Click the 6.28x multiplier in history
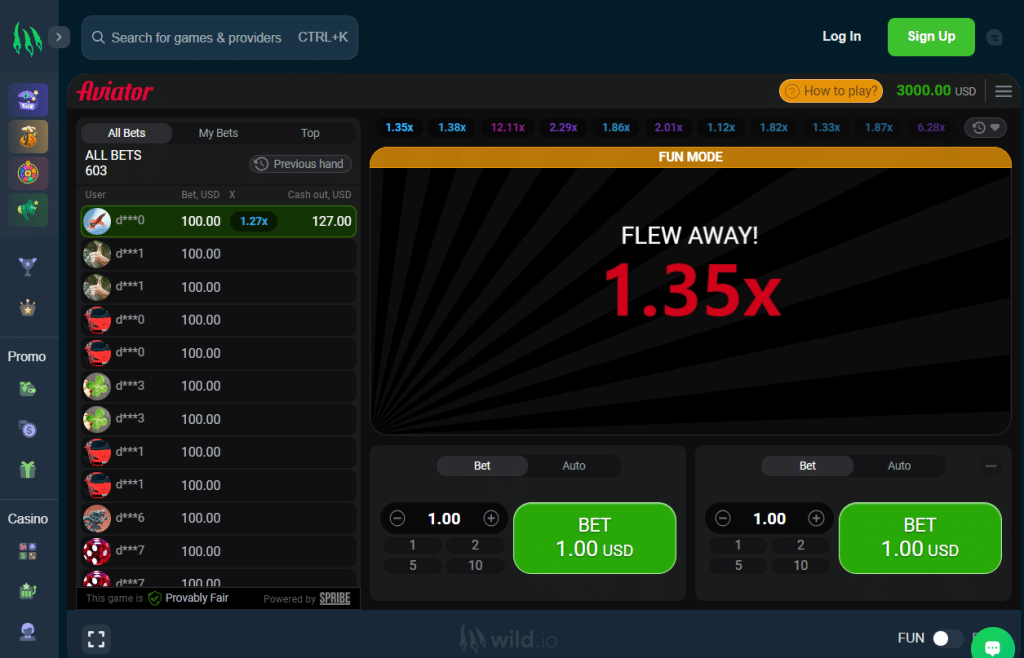Image resolution: width=1024 pixels, height=658 pixels. tap(931, 127)
